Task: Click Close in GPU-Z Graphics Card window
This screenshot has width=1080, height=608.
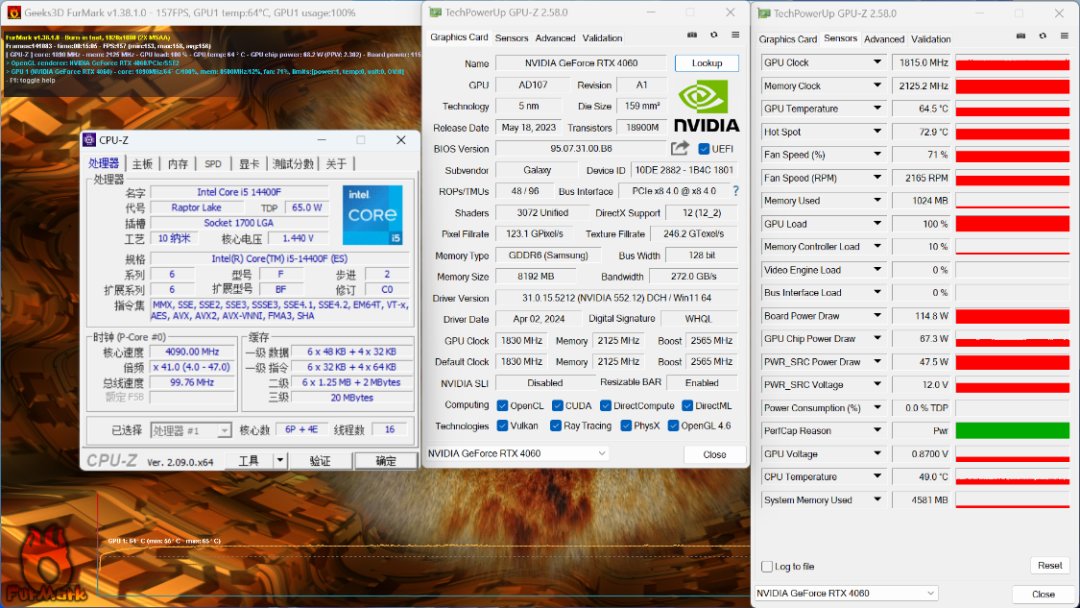Action: (x=714, y=454)
